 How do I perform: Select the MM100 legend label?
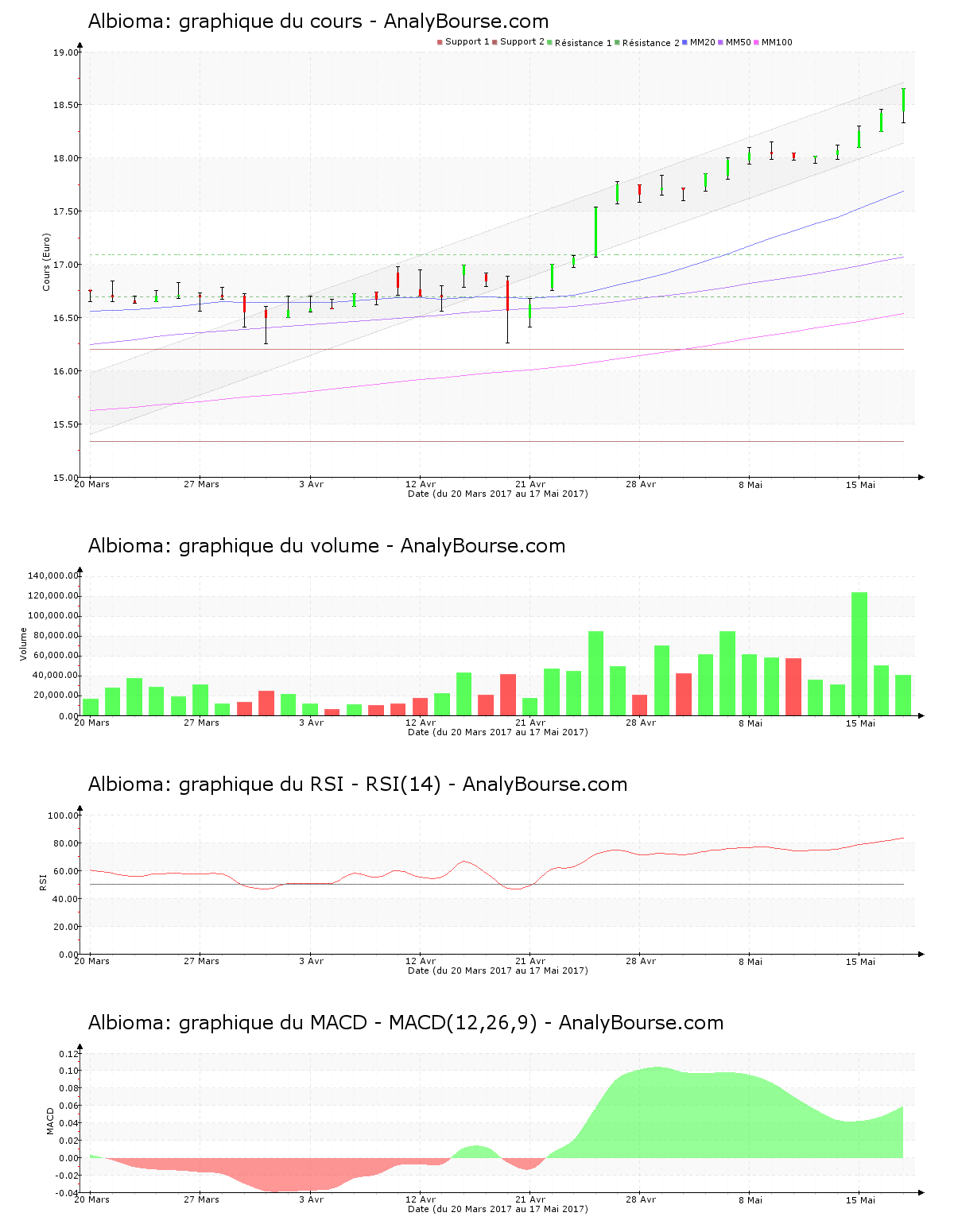[x=777, y=42]
